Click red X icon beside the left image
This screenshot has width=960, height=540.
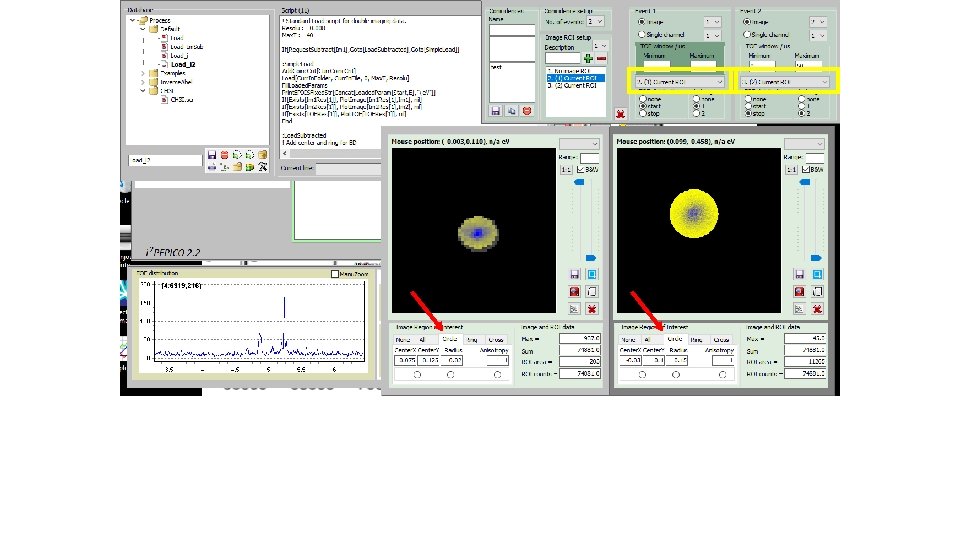point(592,309)
